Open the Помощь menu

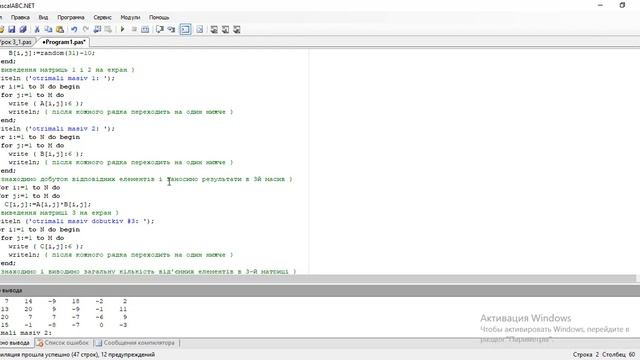(159, 17)
